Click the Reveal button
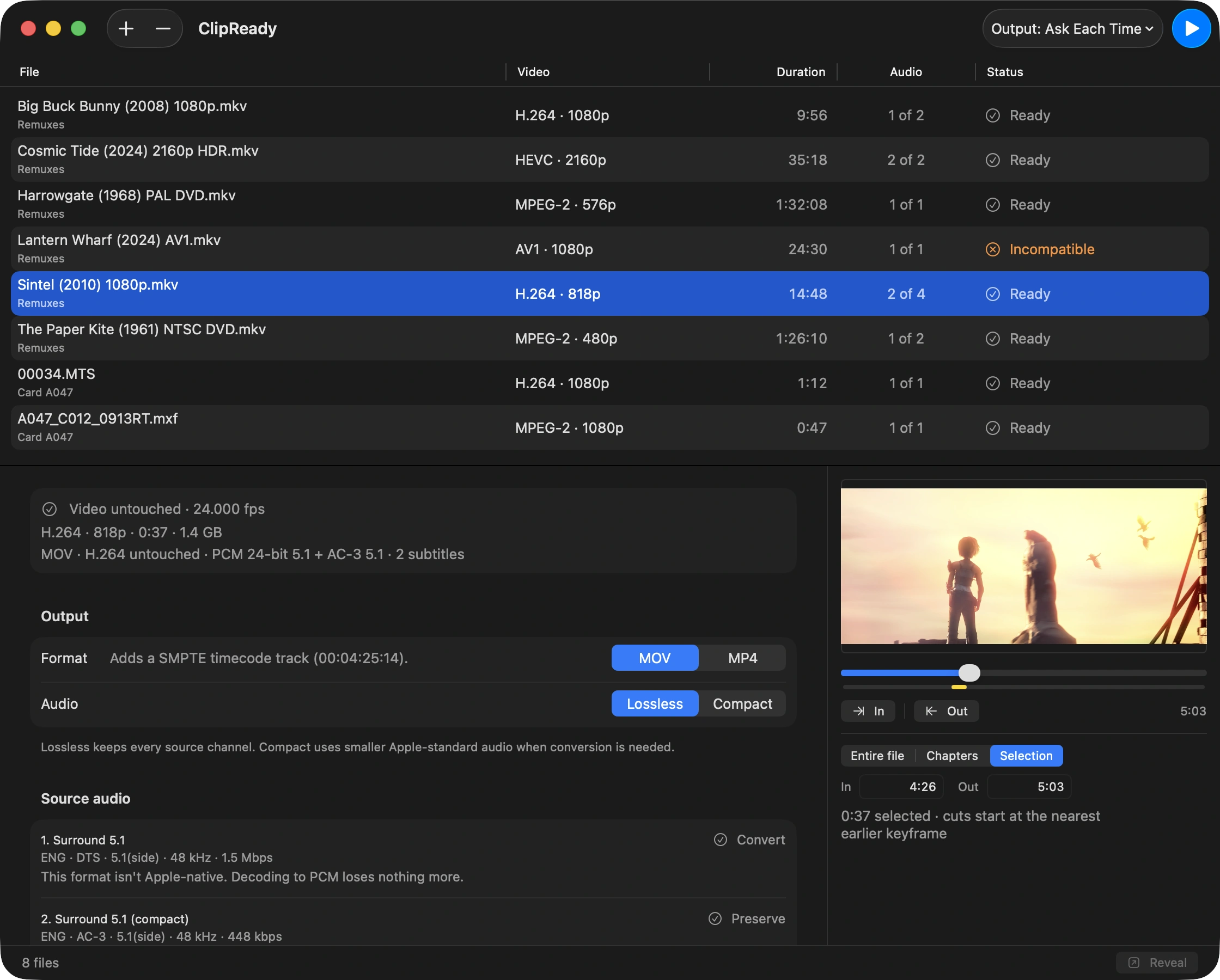The image size is (1220, 980). 1157,963
